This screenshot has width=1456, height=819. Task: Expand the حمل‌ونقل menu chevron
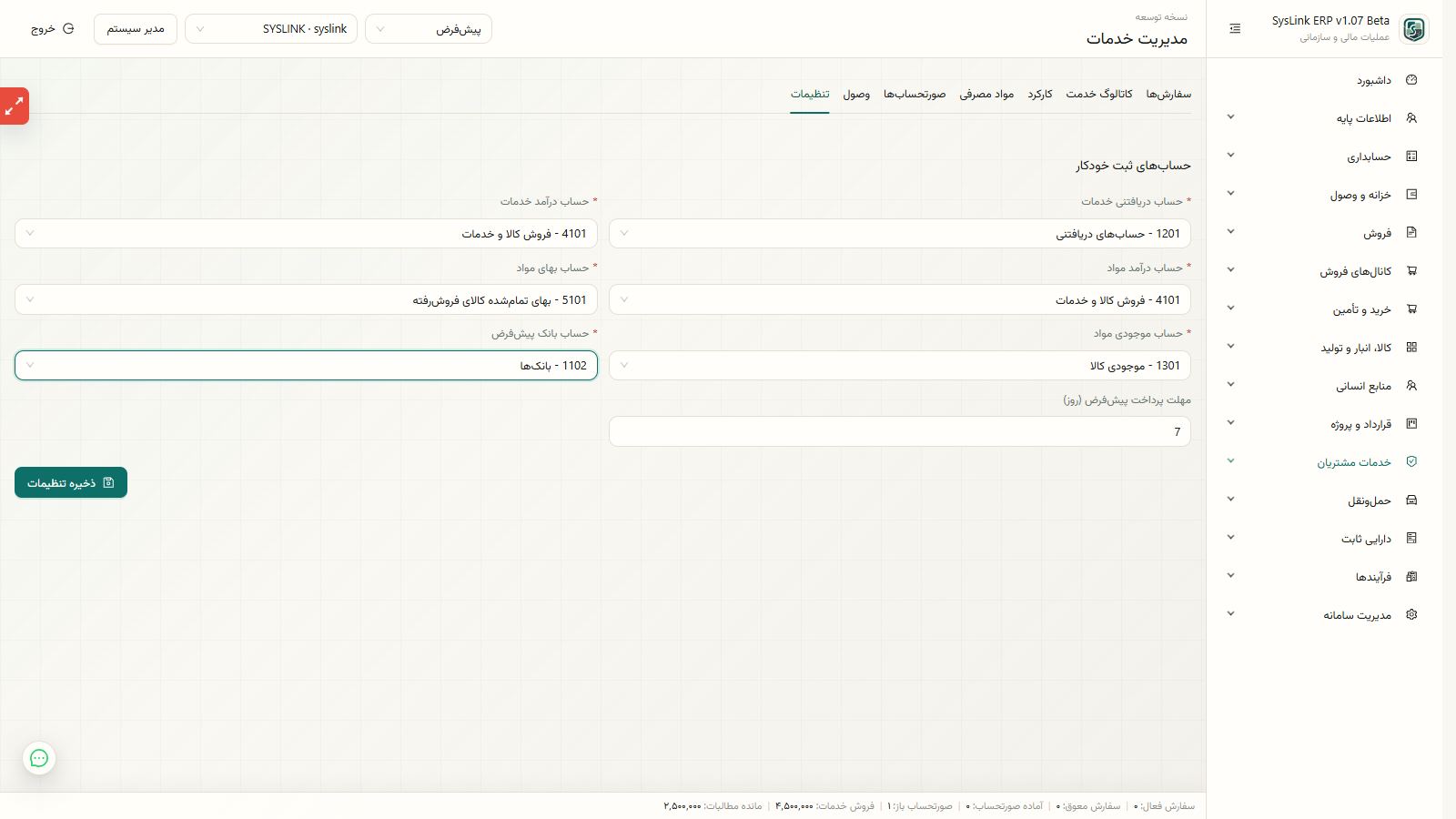1230,500
